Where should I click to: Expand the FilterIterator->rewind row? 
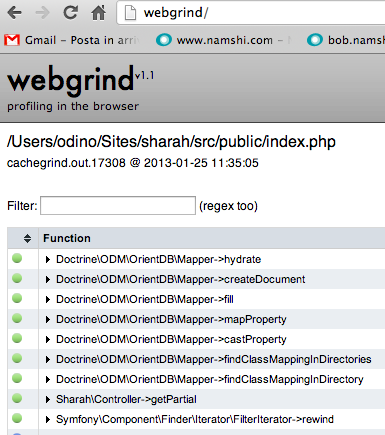coord(47,419)
